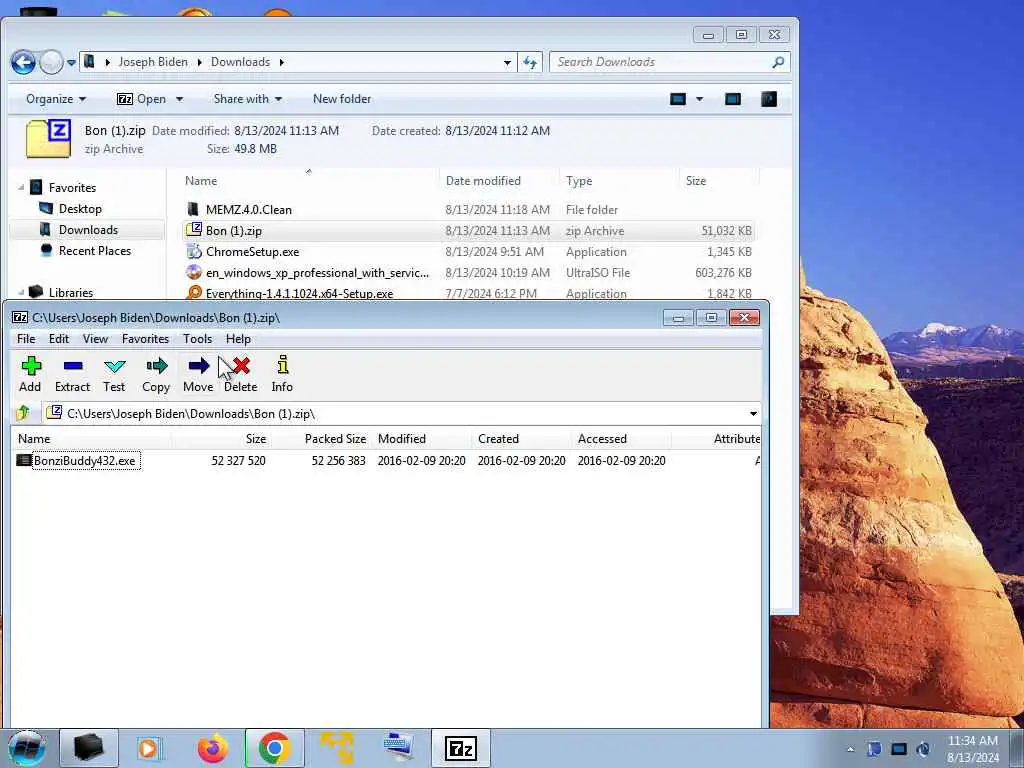The image size is (1024, 768).
Task: Click the Extract button in 7-Zip
Action: (72, 374)
